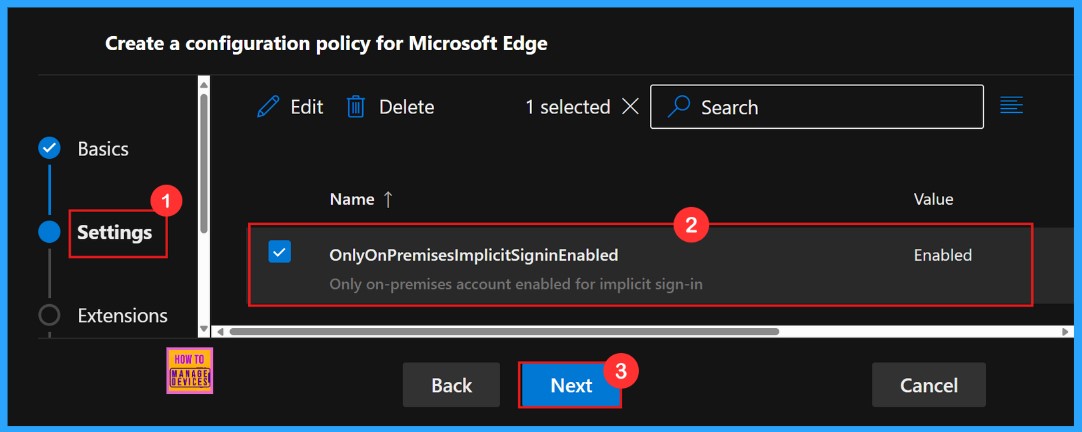Select the OnlyOnPremisesImplicitSigninEnabled policy name
Screen dimensions: 1082x432
click(473, 255)
